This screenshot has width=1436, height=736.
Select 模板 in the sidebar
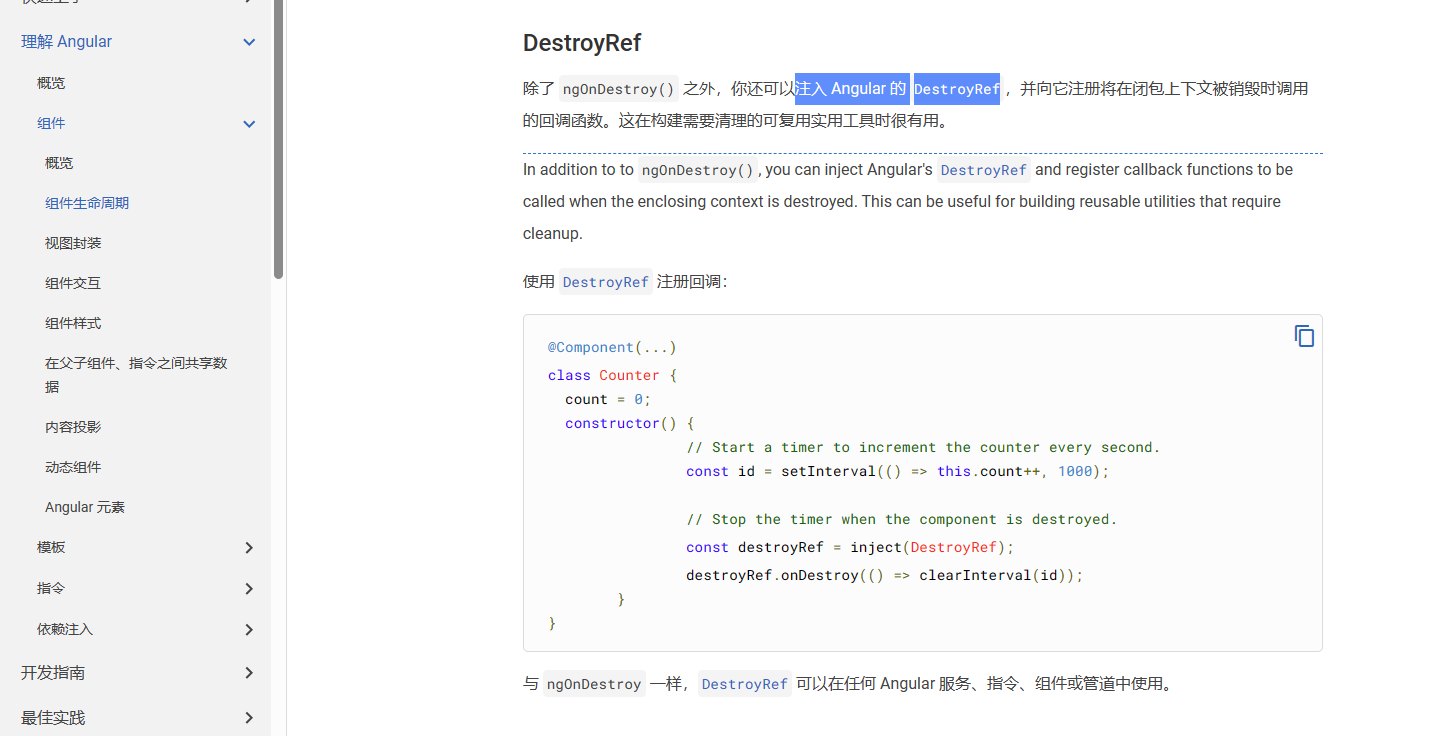click(x=51, y=547)
